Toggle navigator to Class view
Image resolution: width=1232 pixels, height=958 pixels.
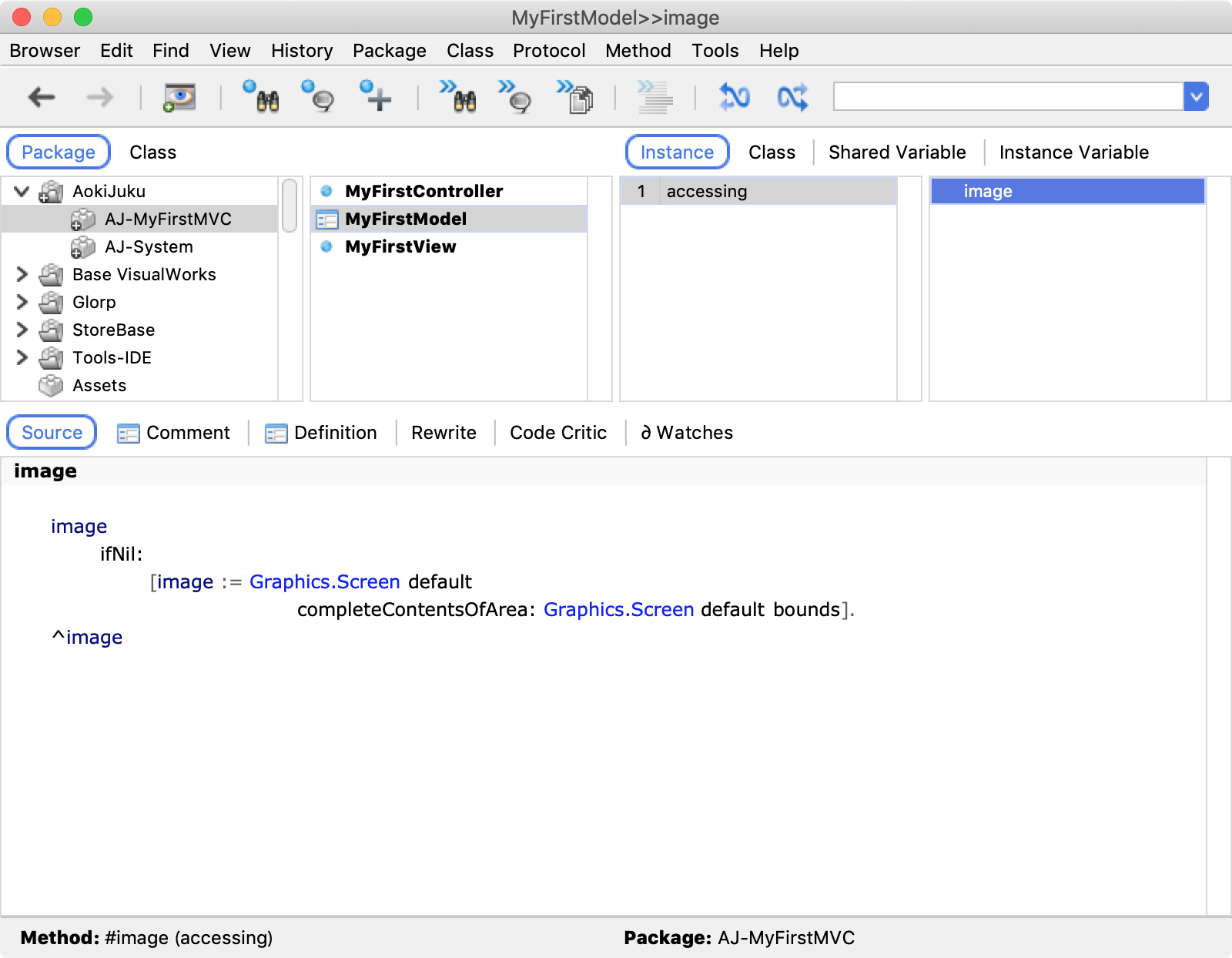[152, 152]
